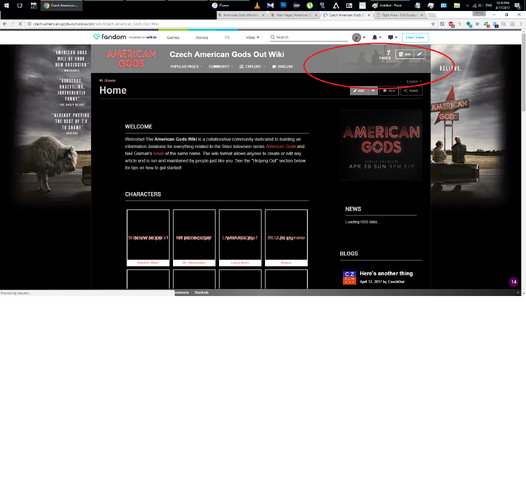
Task: Click the Edit page button
Action: click(359, 91)
